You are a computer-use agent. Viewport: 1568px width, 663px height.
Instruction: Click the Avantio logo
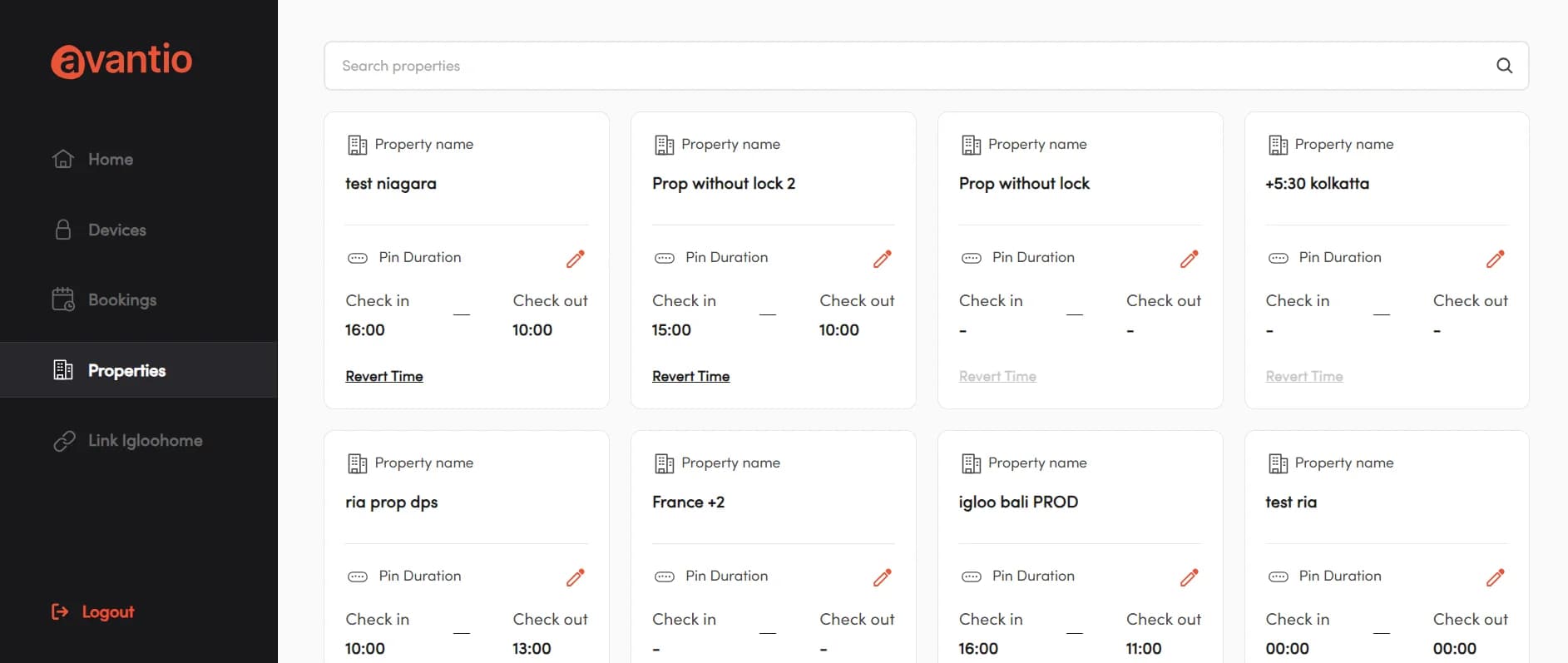(x=121, y=61)
